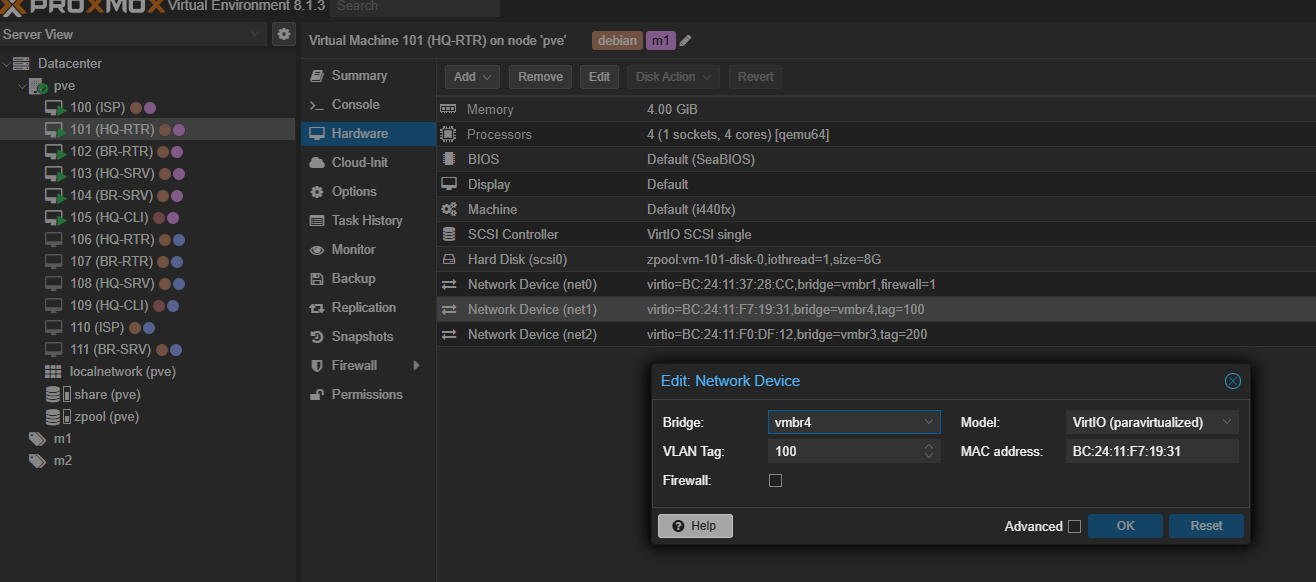Viewport: 1316px width, 582px height.
Task: Open the Bridge dropdown showing vmbr4
Action: (853, 422)
